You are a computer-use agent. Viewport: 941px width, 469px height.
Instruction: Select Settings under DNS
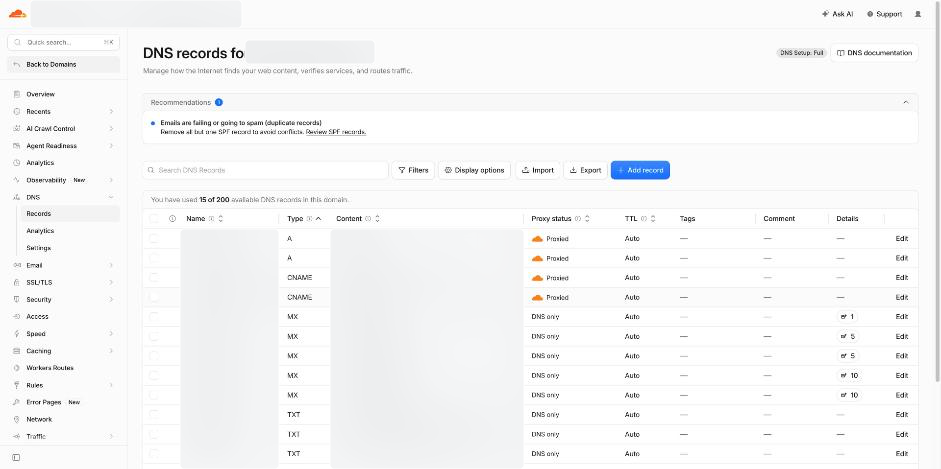pos(70,248)
